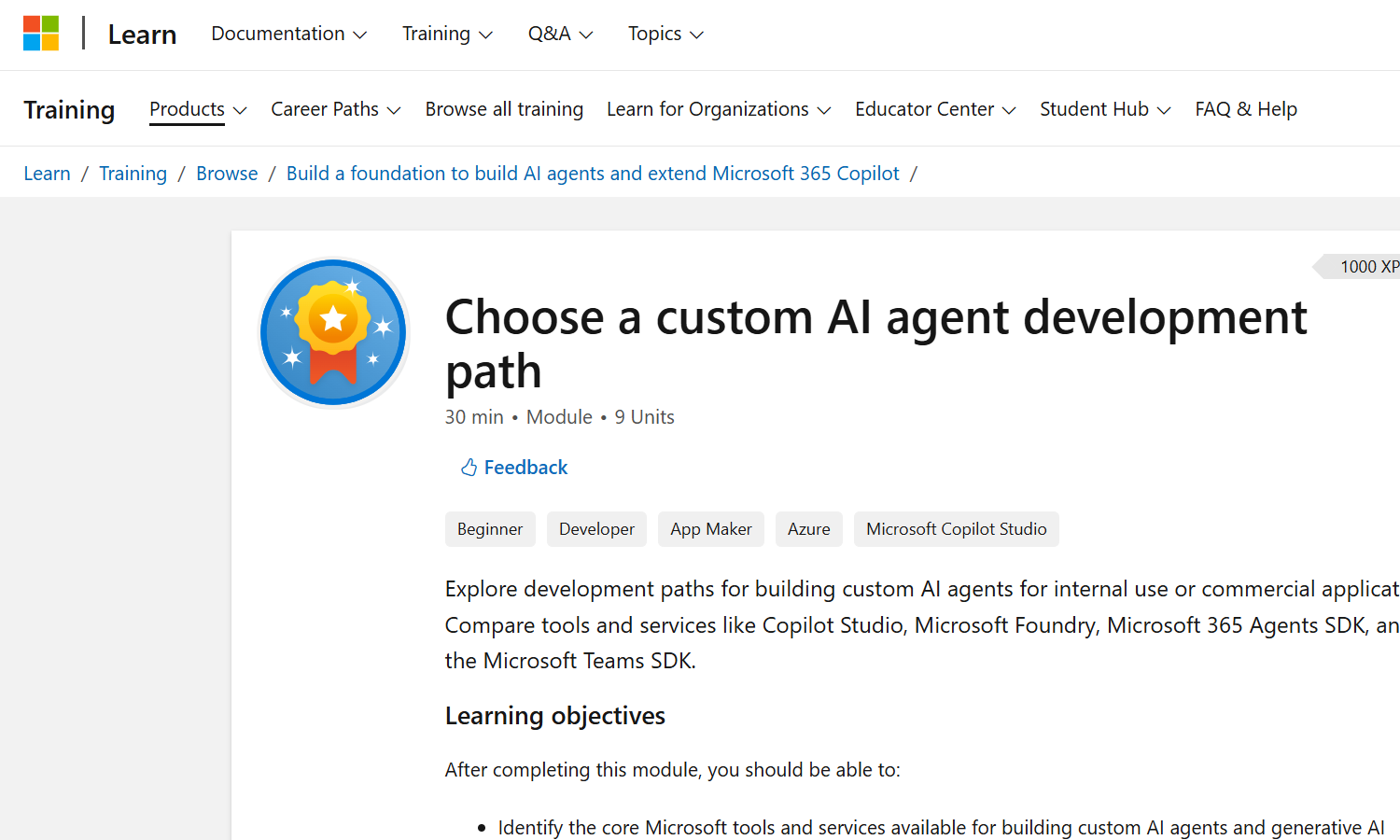The width and height of the screenshot is (1400, 840).
Task: Click the module achievement badge icon
Action: pyautogui.click(x=333, y=332)
